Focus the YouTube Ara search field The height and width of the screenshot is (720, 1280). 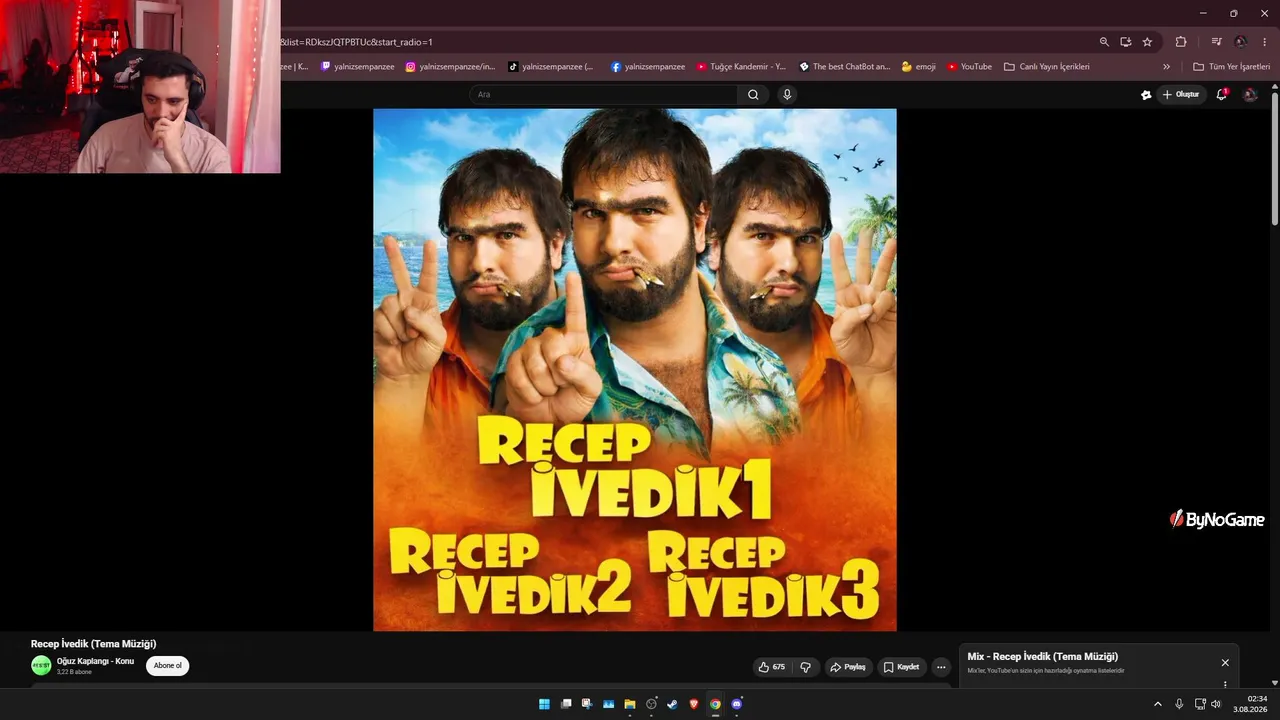(x=604, y=95)
